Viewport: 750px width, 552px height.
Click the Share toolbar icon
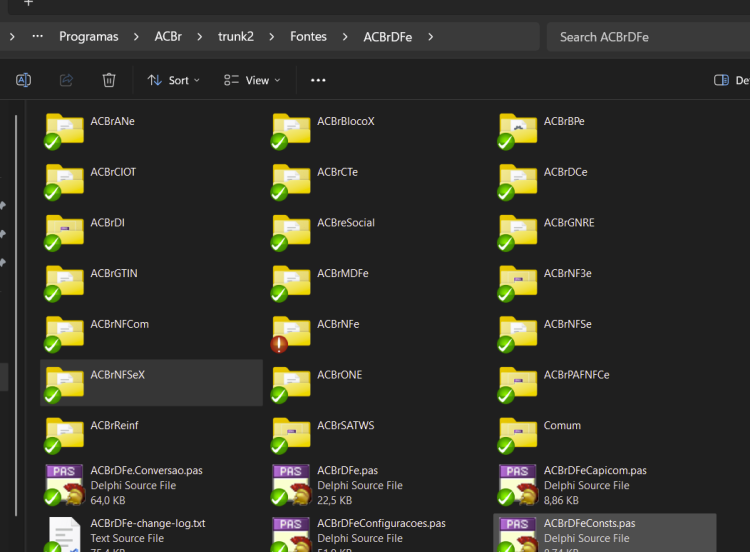66,80
